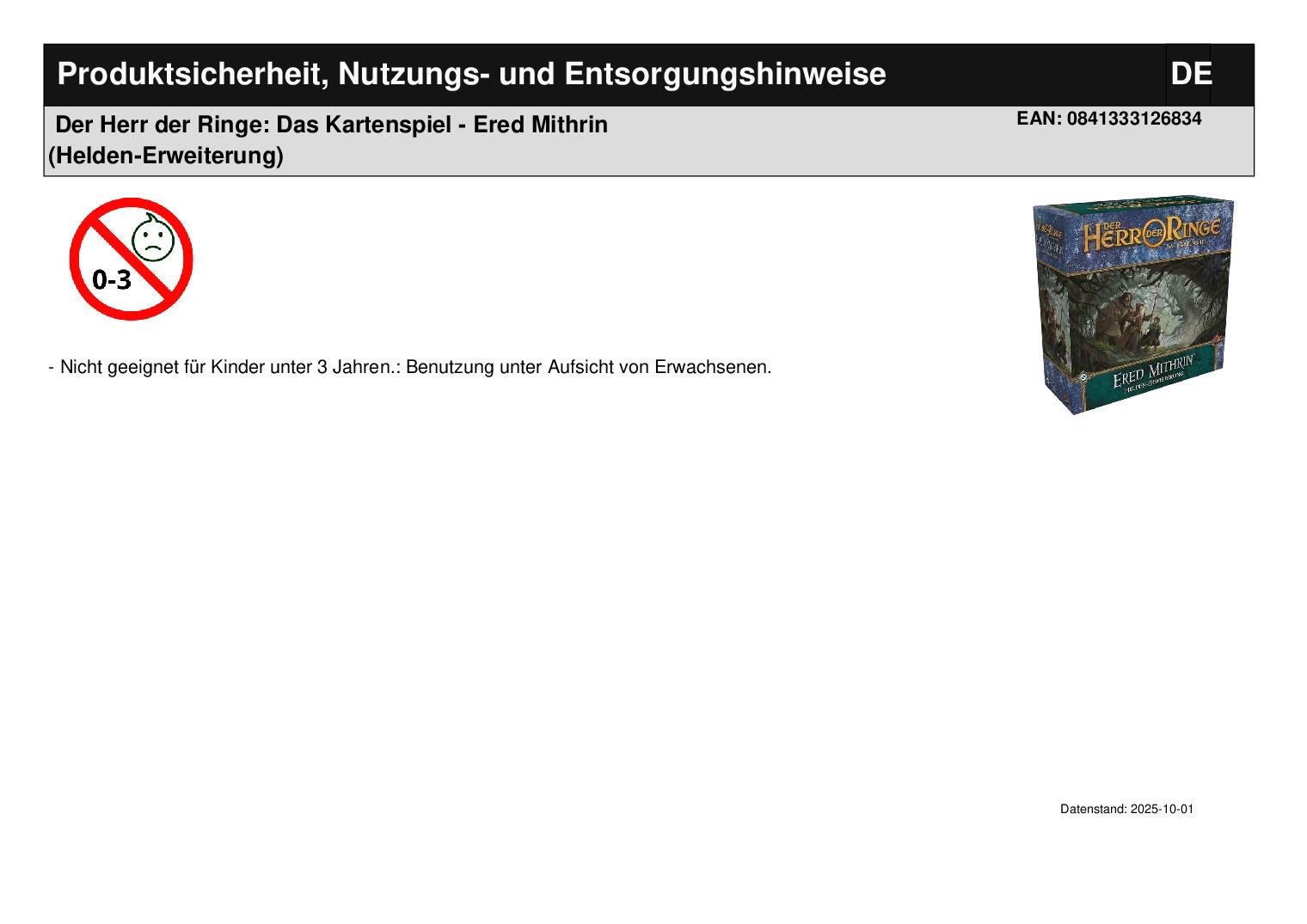
Task: Click the Produktsicherheit document title
Action: [x=470, y=75]
